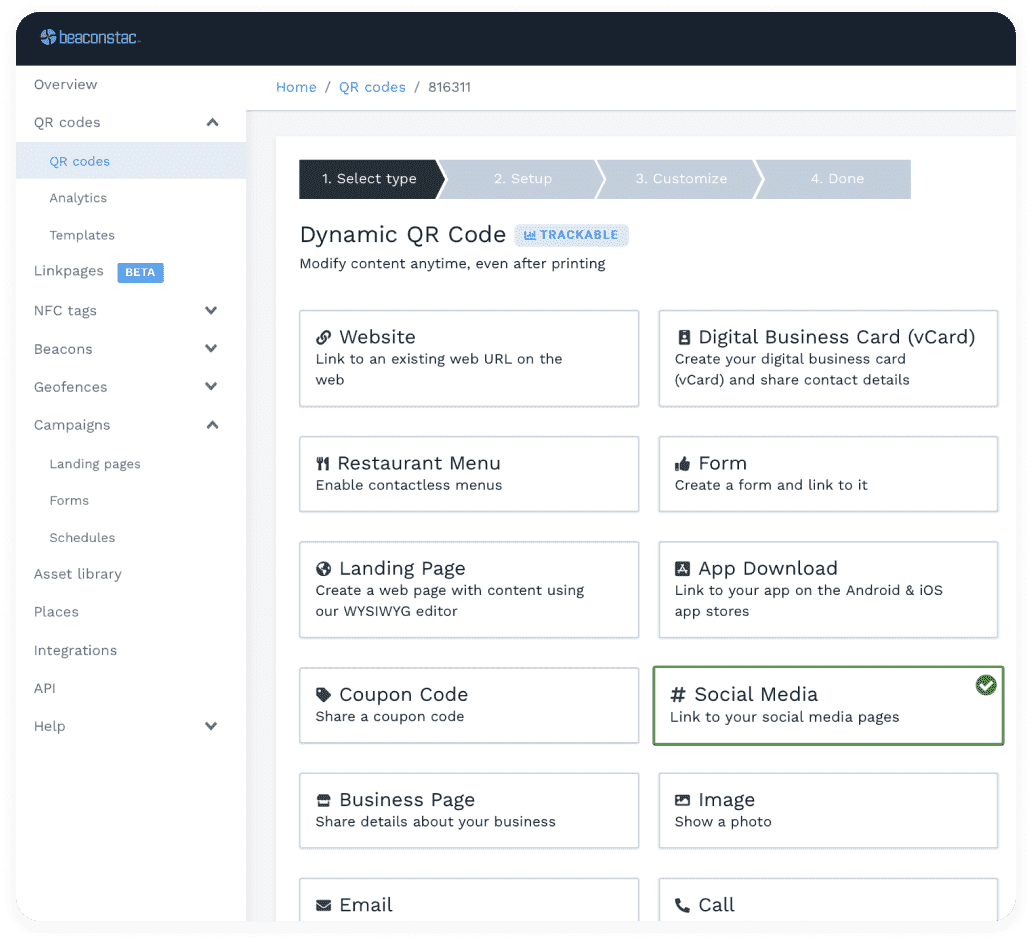Click the Form thumbs-up icon
Screen dimensions: 1032x942
pyautogui.click(x=683, y=463)
